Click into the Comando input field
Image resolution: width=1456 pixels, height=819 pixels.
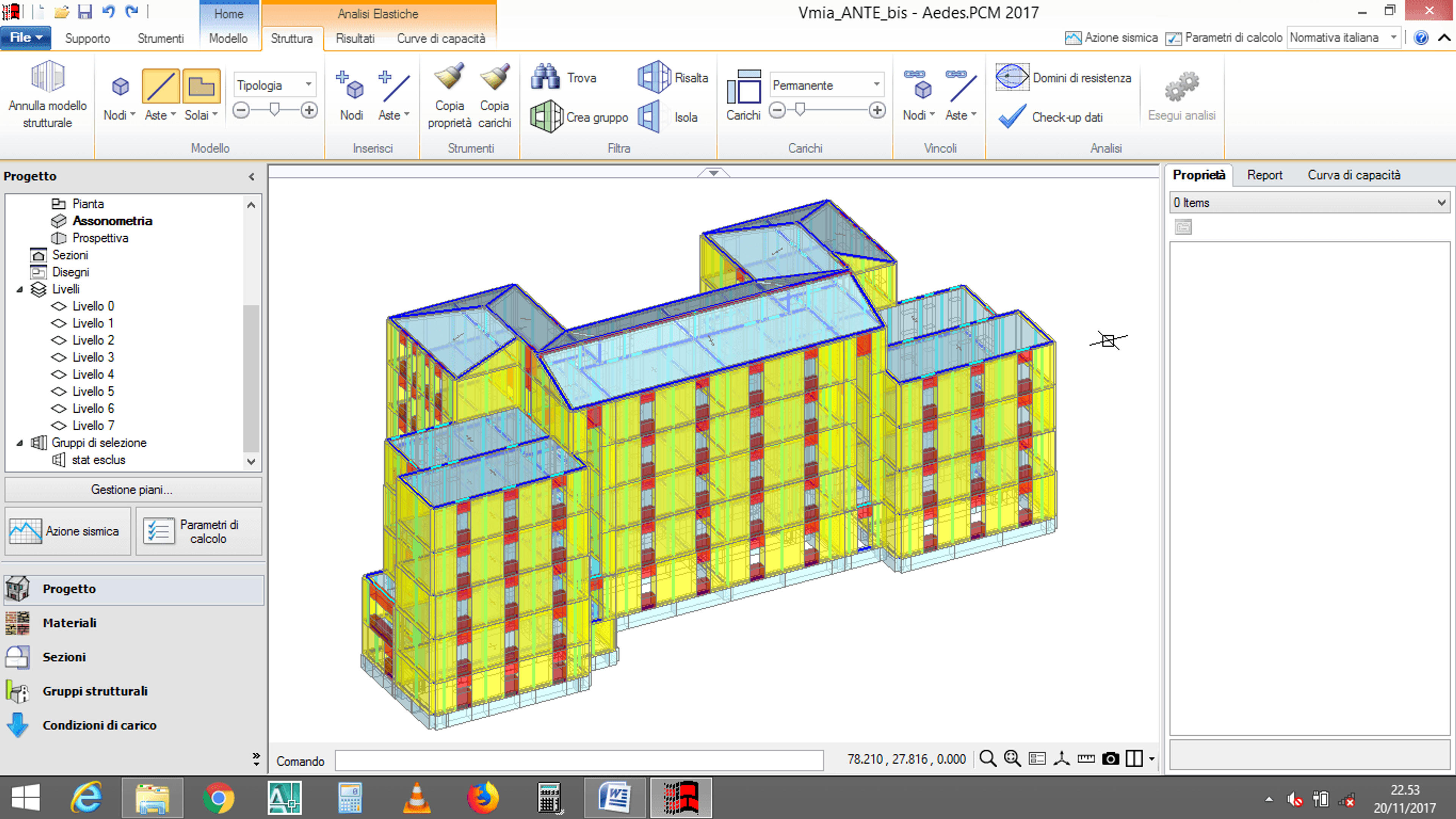579,761
